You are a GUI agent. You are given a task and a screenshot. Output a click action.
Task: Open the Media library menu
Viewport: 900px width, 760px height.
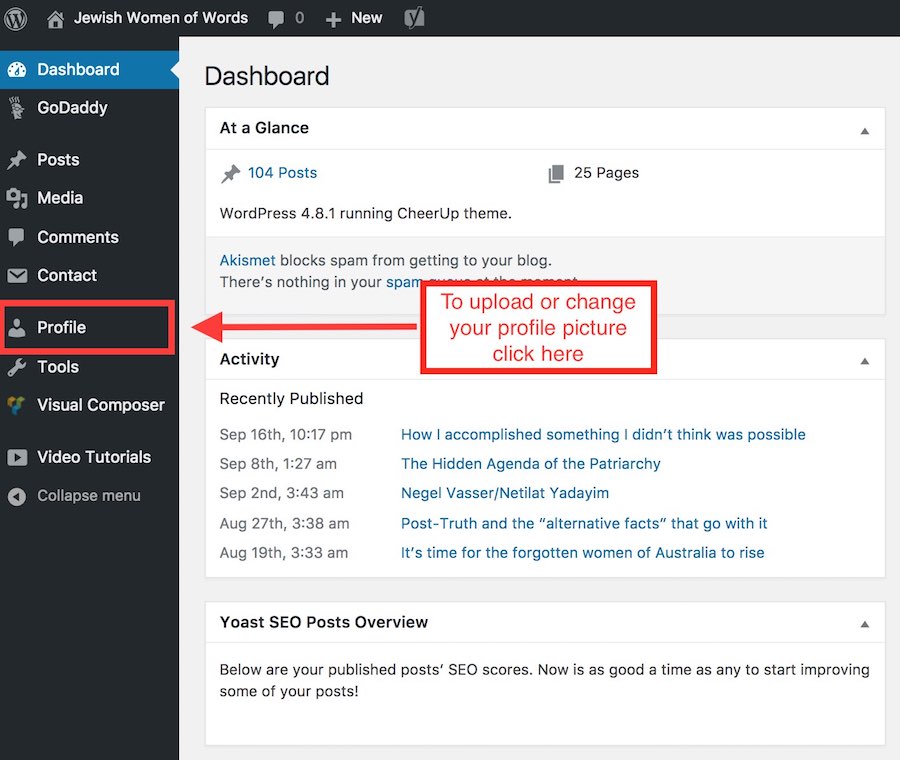point(89,199)
